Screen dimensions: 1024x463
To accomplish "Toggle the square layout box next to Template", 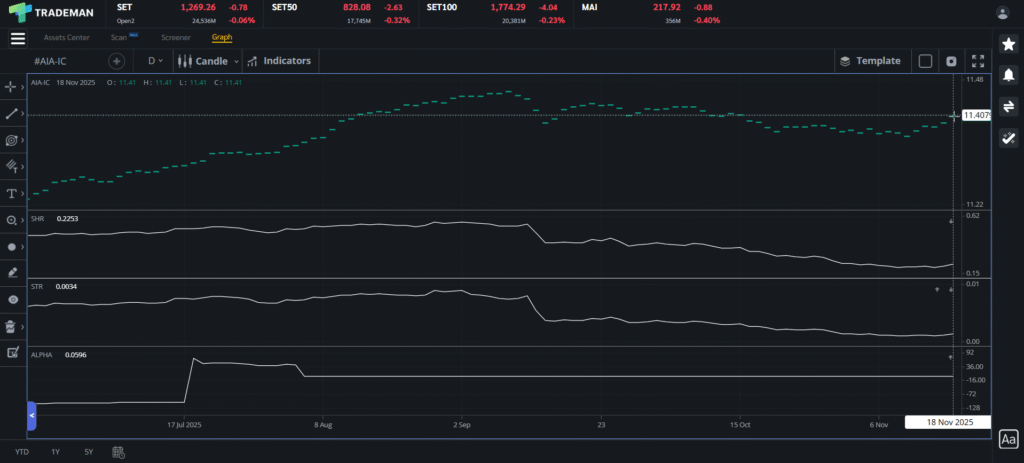I will pyautogui.click(x=925, y=61).
